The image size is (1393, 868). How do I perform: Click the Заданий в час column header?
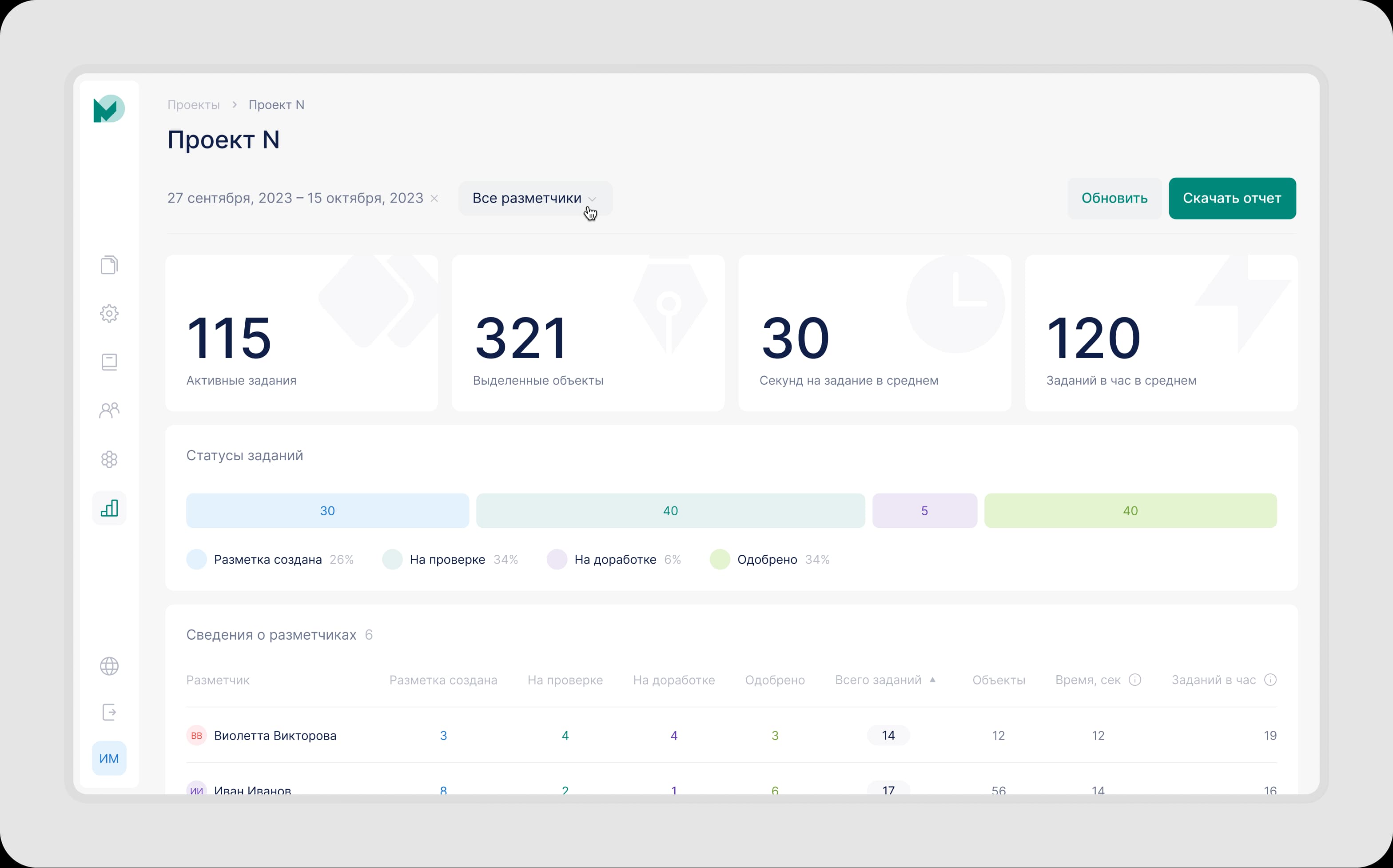point(1214,680)
